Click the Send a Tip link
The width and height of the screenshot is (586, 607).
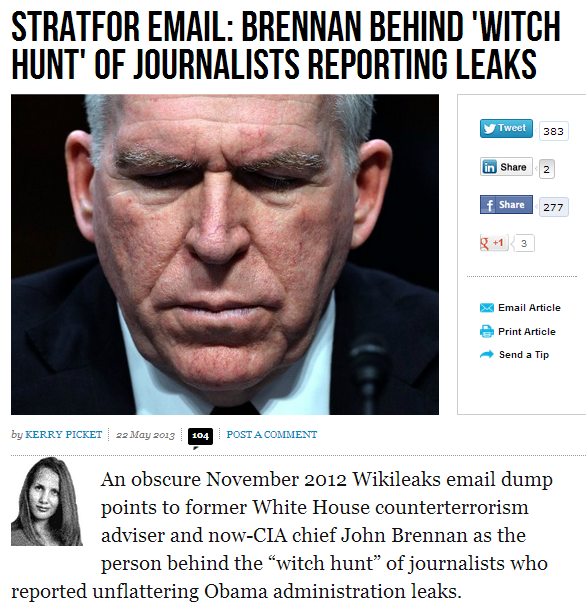[524, 355]
